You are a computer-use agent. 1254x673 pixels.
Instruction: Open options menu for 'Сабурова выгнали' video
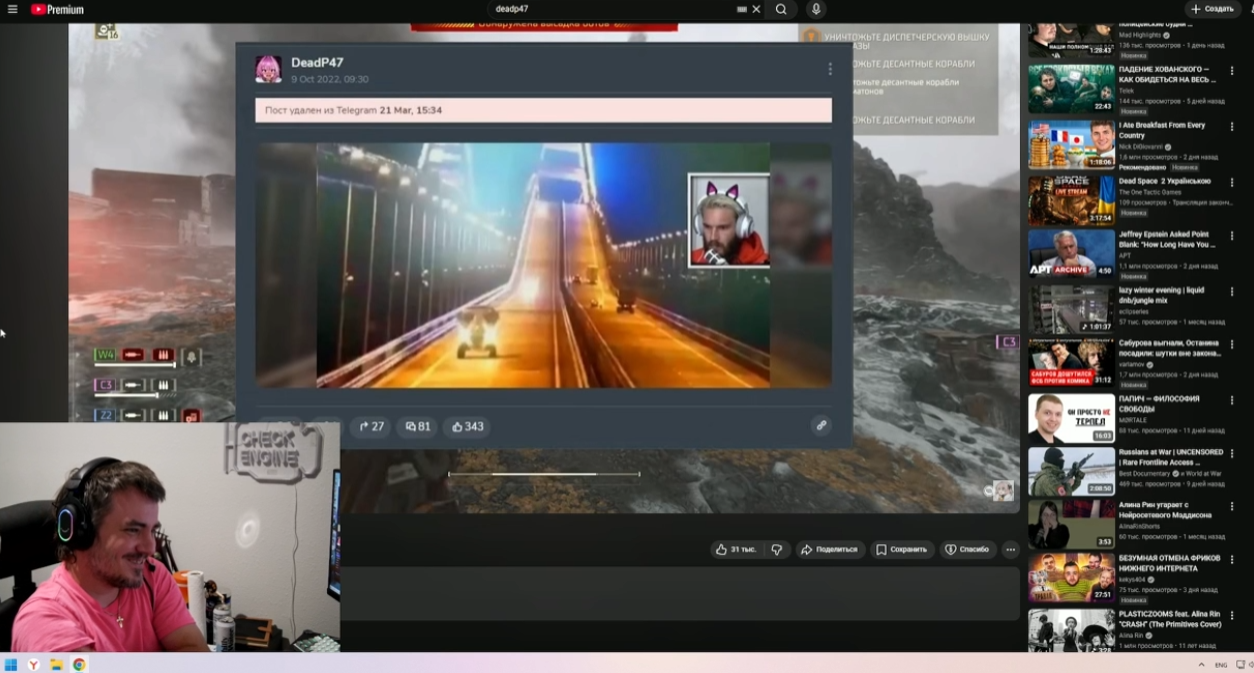[x=1232, y=345]
